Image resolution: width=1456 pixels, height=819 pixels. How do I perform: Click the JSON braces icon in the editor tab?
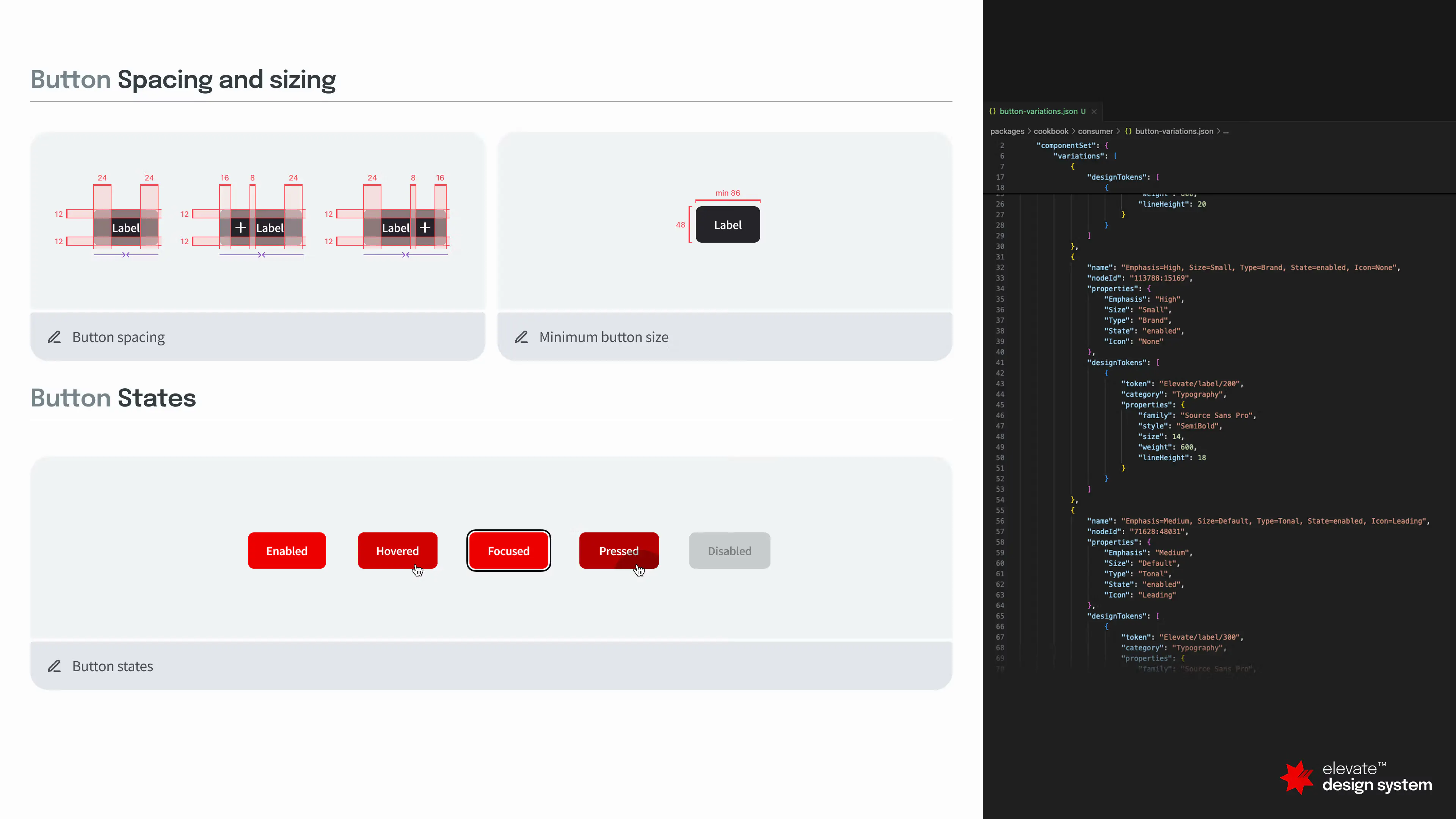click(x=993, y=111)
